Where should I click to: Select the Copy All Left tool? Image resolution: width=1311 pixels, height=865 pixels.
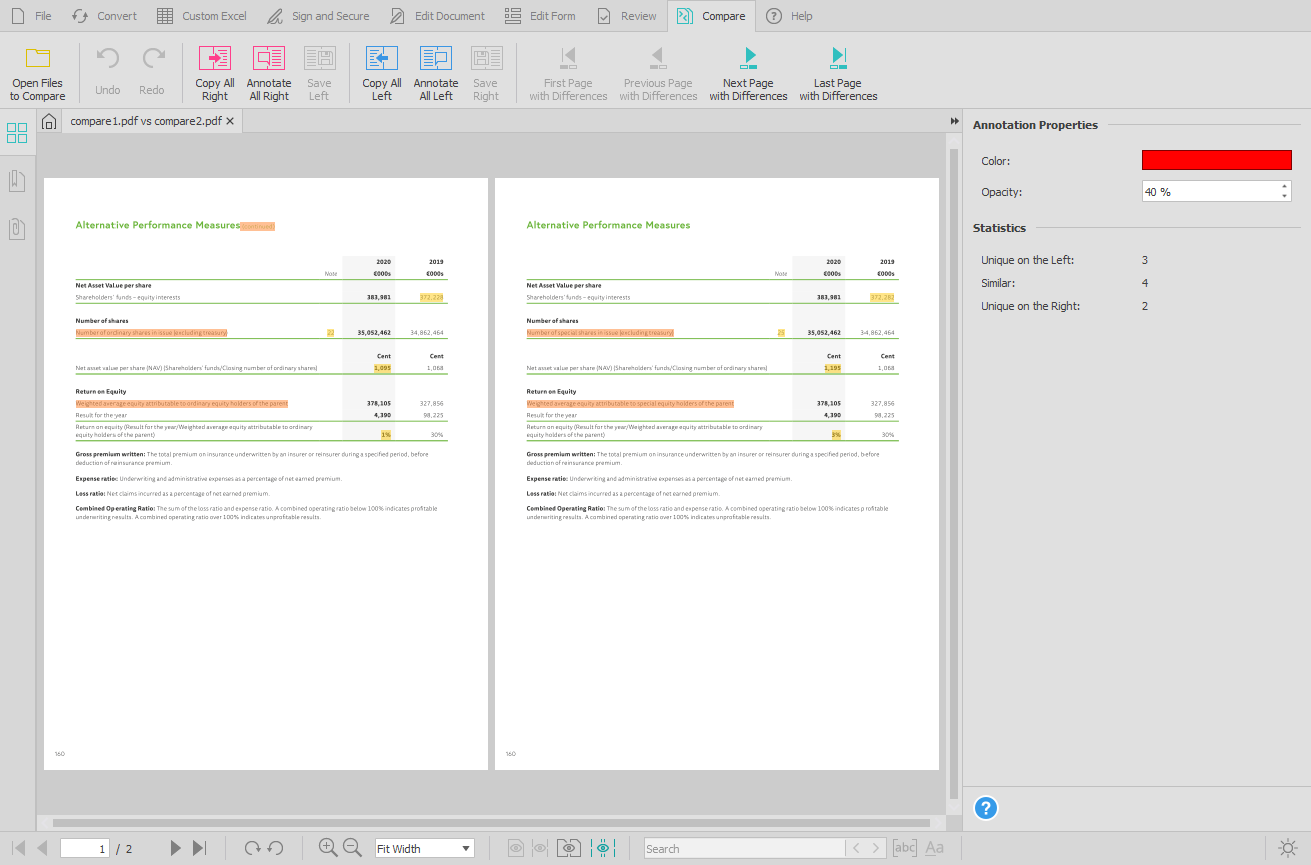click(381, 71)
